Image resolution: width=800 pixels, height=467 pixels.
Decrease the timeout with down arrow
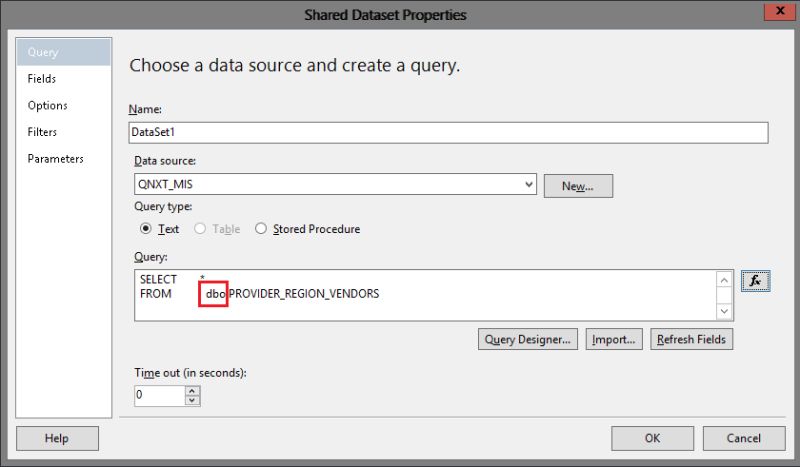point(192,401)
